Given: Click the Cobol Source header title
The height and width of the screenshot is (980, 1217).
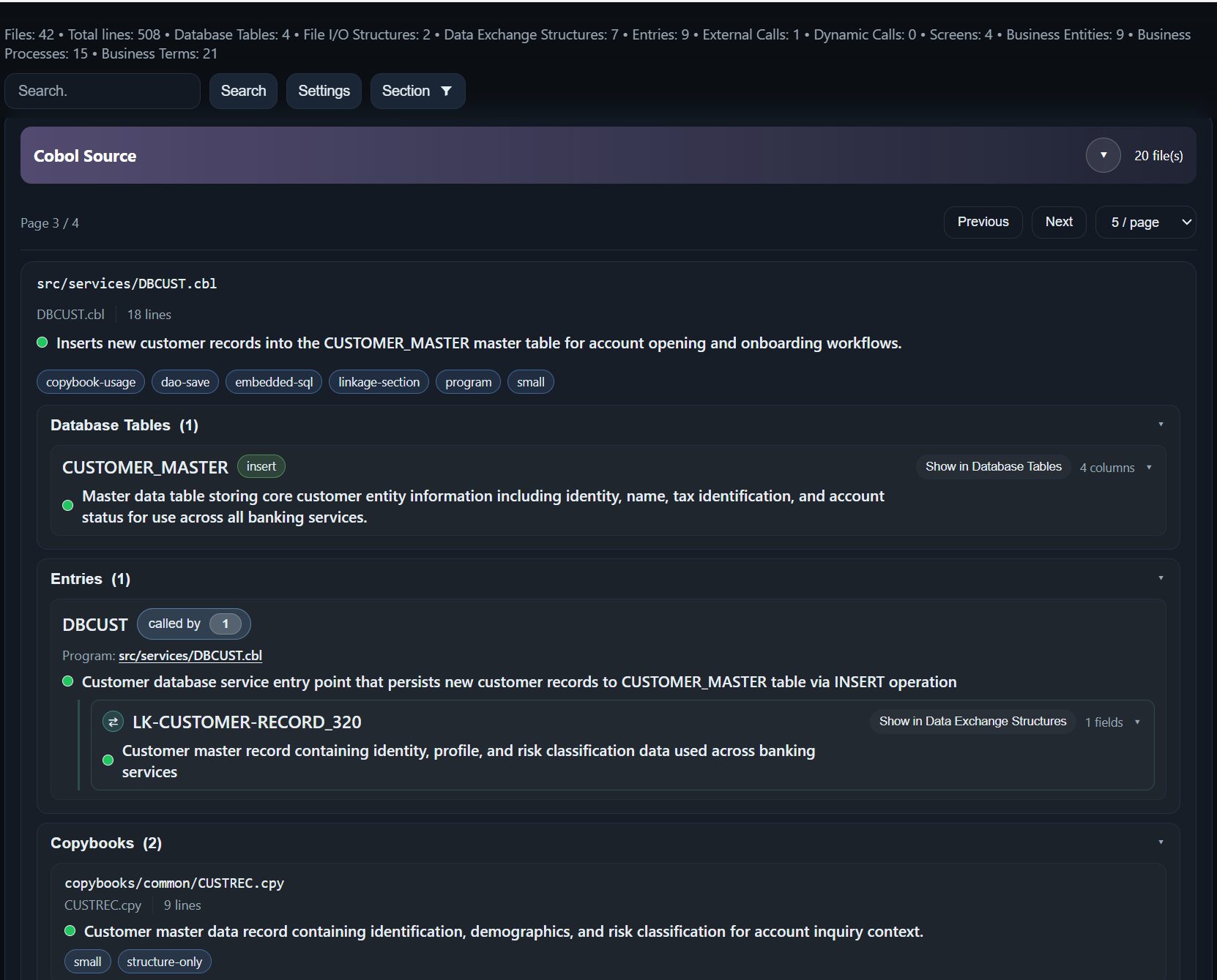Looking at the screenshot, I should tap(85, 156).
